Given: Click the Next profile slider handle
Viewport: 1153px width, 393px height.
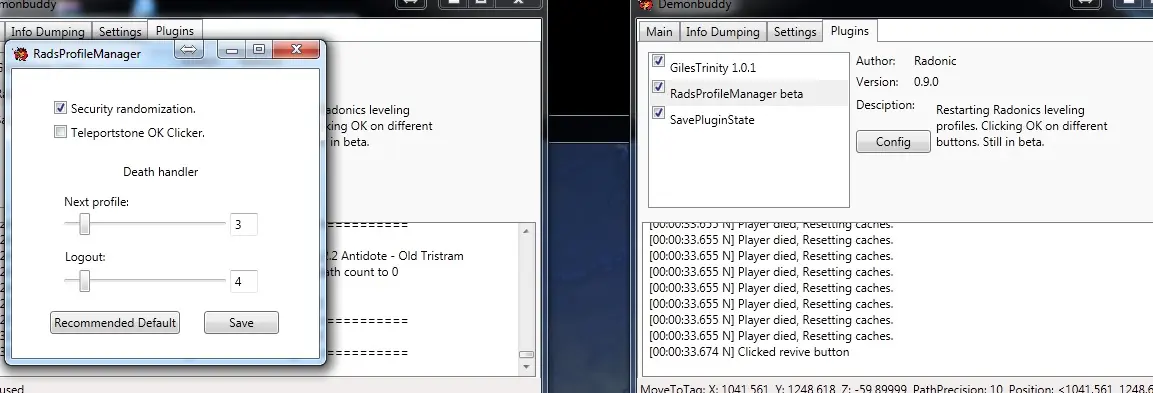Looking at the screenshot, I should pos(85,224).
